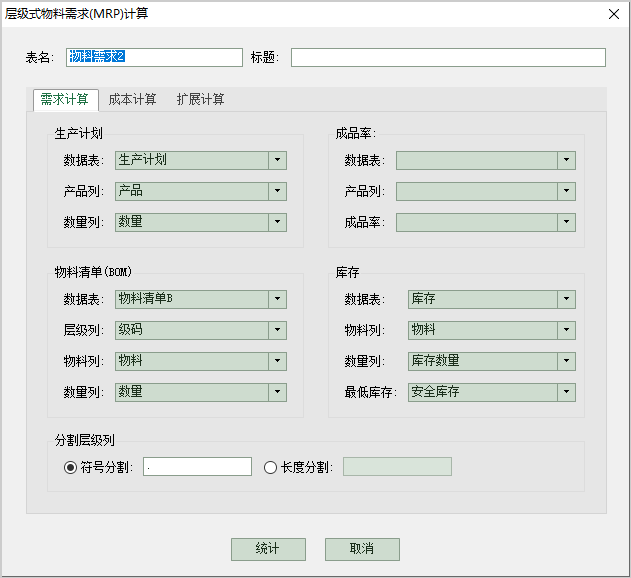Open 生产计划 数量列 dropdown
Image resolution: width=631 pixels, height=578 pixels.
click(277, 222)
